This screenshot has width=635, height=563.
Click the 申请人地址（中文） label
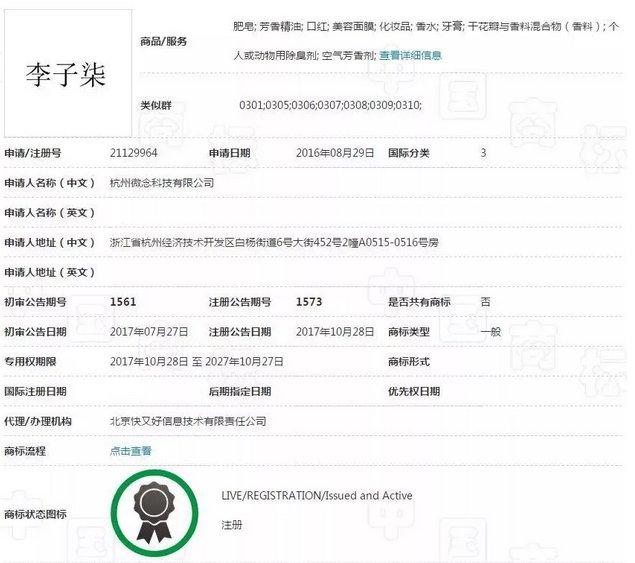pyautogui.click(x=49, y=242)
